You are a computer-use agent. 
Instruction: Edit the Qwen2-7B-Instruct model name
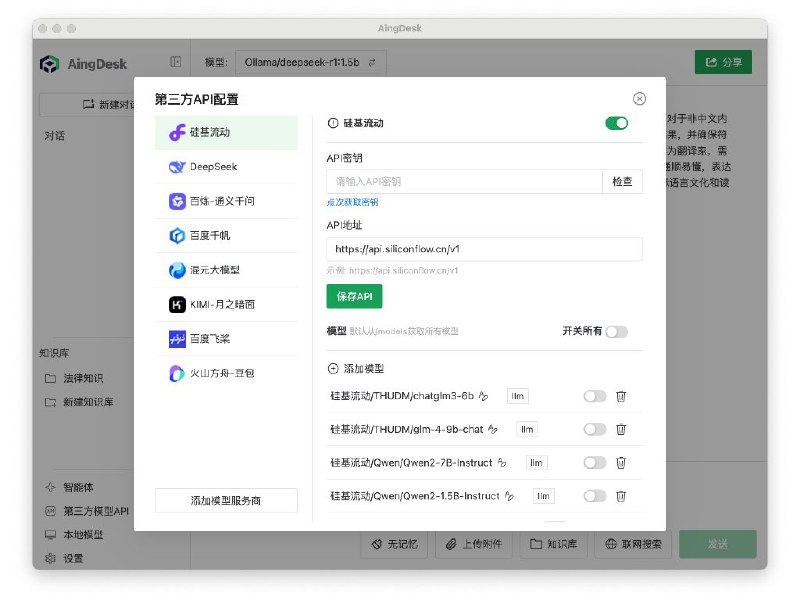[x=502, y=463]
